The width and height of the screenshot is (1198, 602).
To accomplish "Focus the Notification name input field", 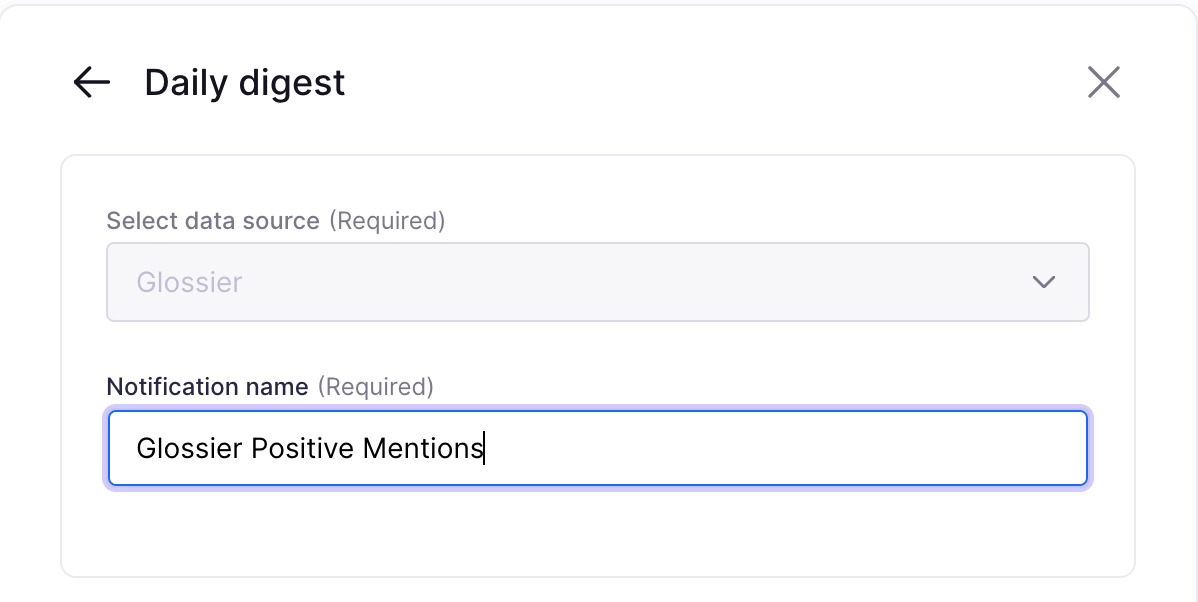I will pyautogui.click(x=597, y=448).
